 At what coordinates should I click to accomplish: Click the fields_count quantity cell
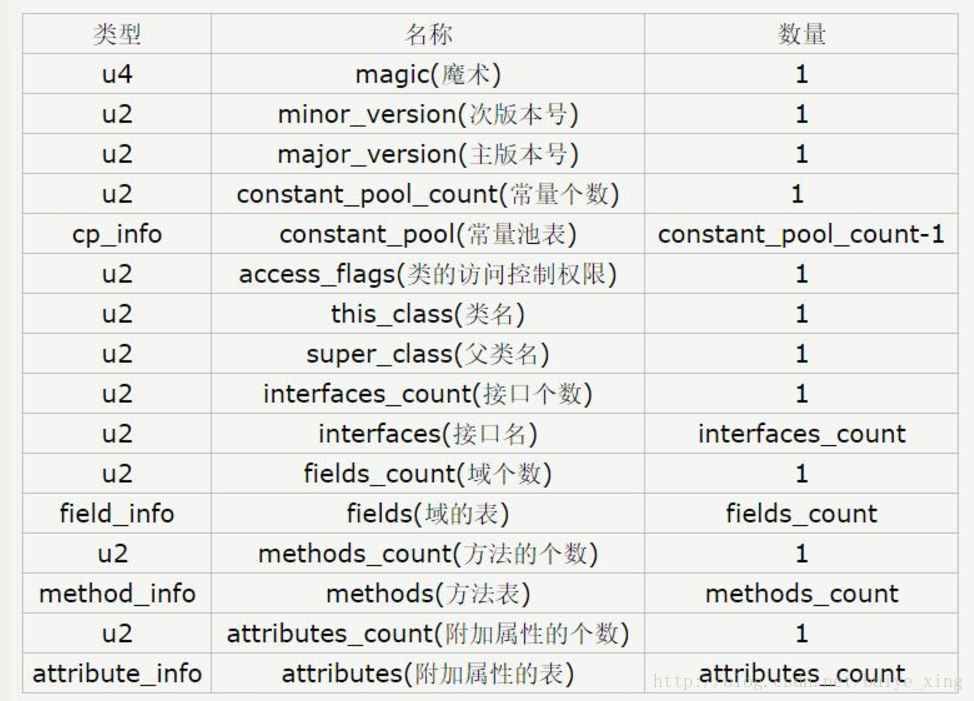click(x=801, y=513)
